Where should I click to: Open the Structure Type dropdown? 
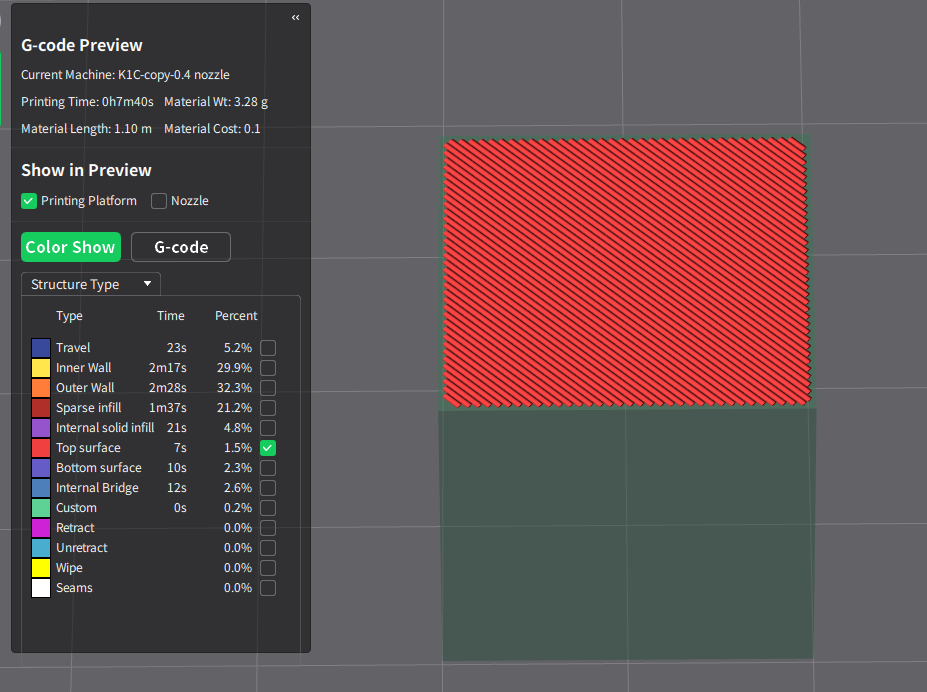[x=91, y=284]
